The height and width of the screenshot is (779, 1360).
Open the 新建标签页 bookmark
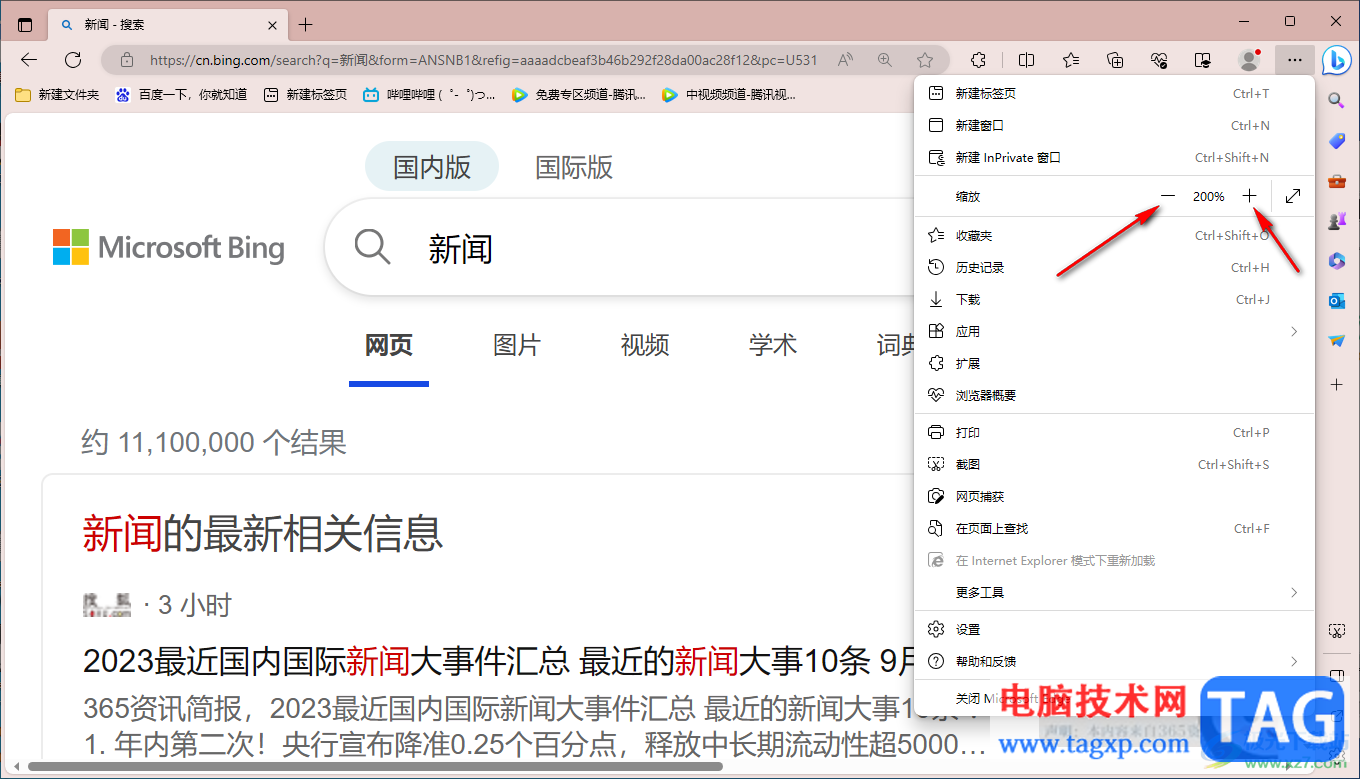click(x=305, y=95)
